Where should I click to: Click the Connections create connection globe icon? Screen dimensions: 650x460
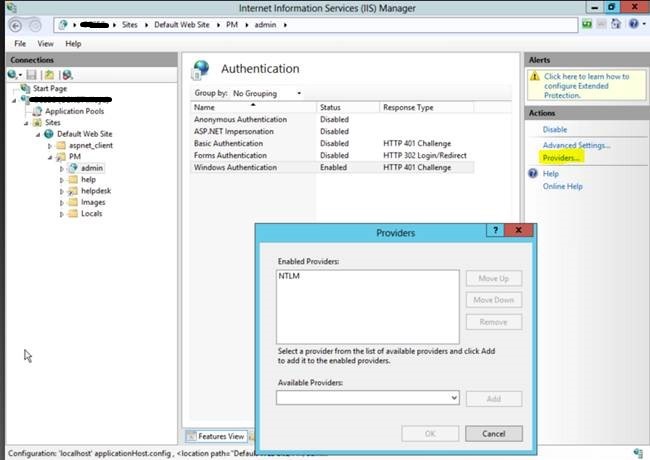pyautogui.click(x=12, y=75)
